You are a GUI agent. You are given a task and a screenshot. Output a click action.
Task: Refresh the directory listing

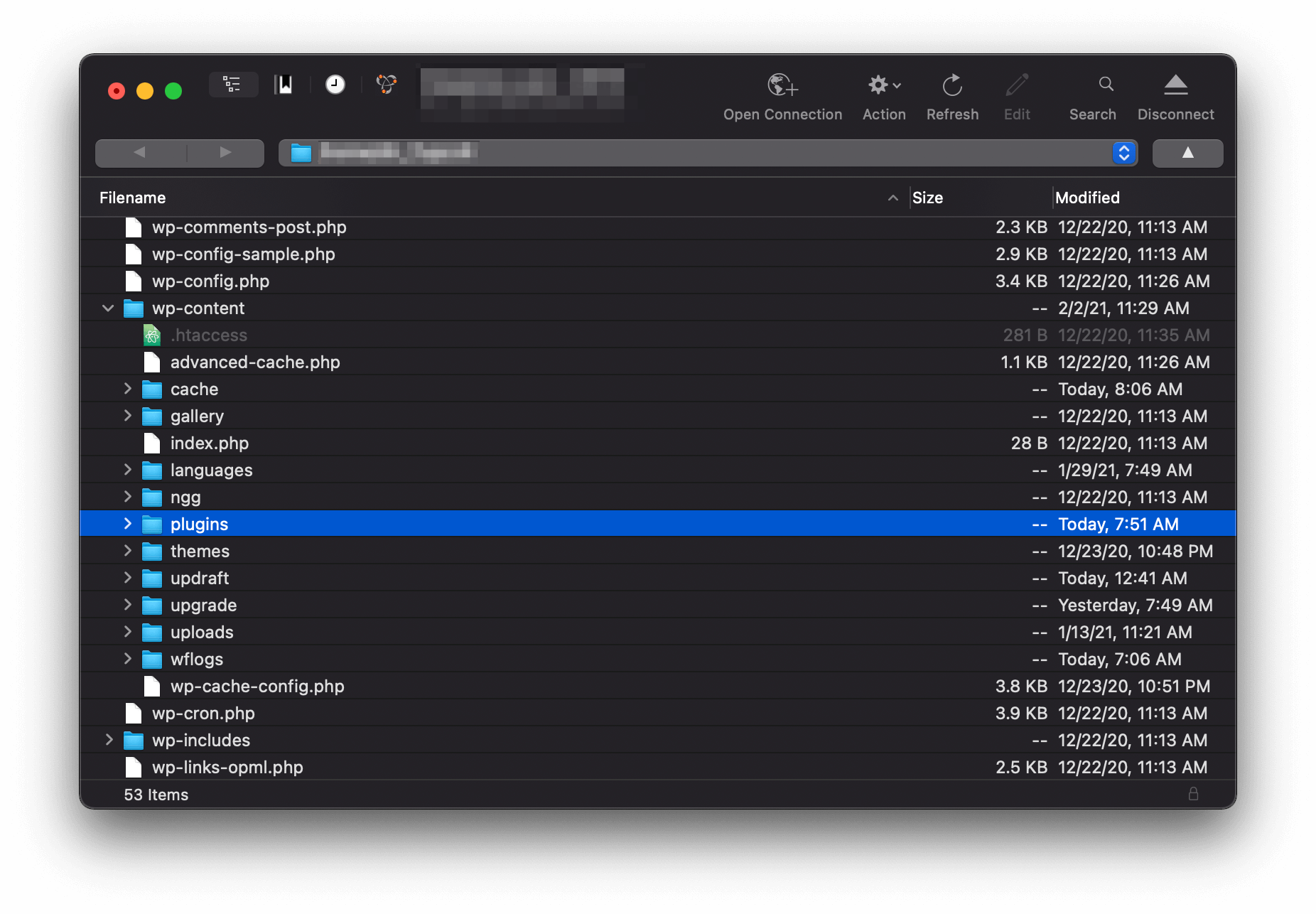tap(952, 85)
